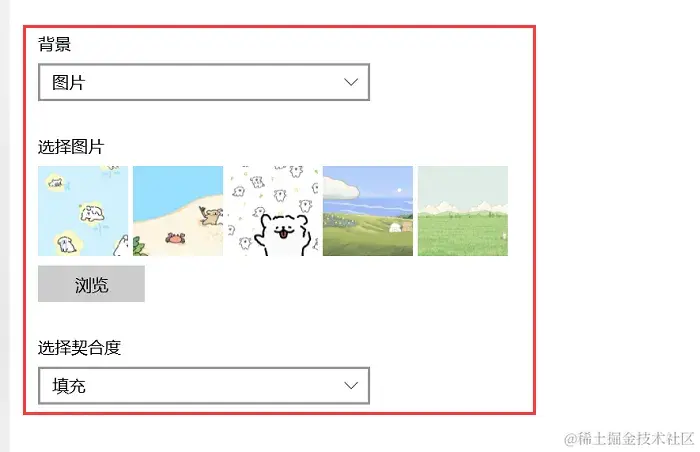The height and width of the screenshot is (452, 700).
Task: Click the chevron arrow of 填充 combo box
Action: point(351,386)
